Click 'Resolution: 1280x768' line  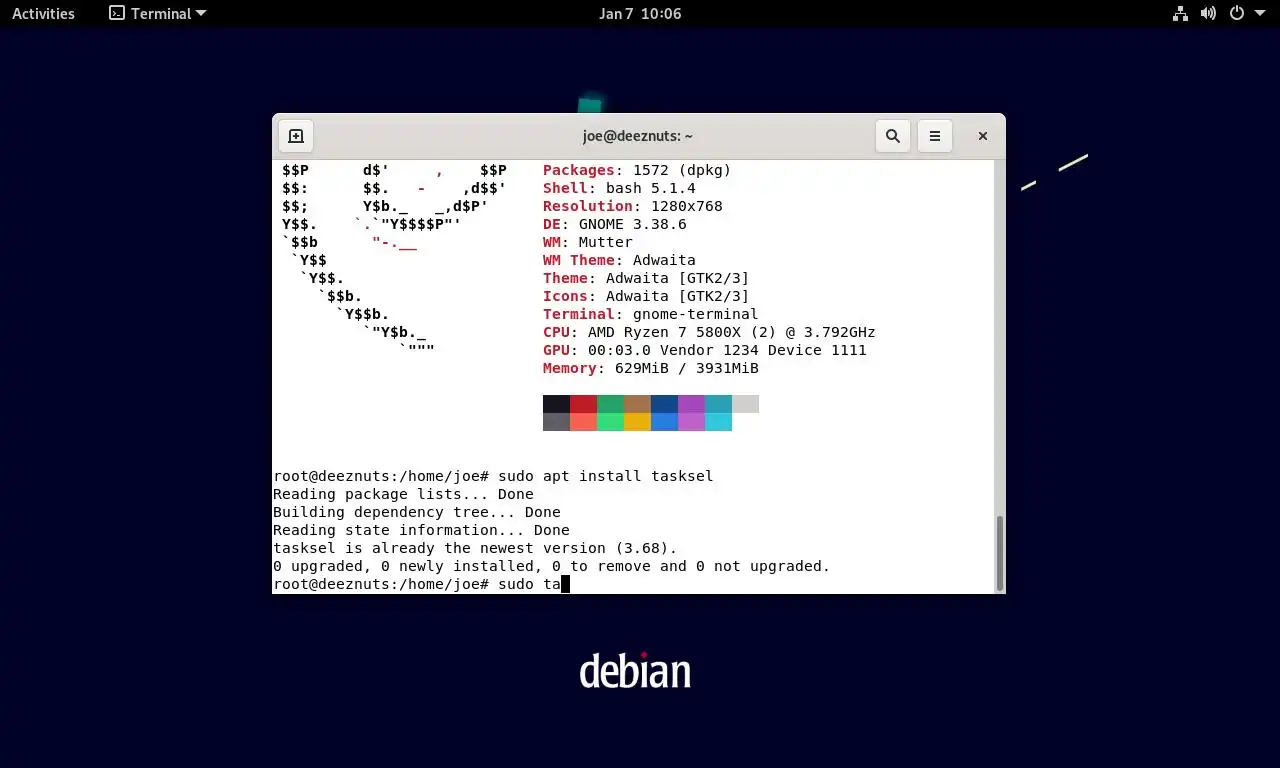click(x=632, y=206)
